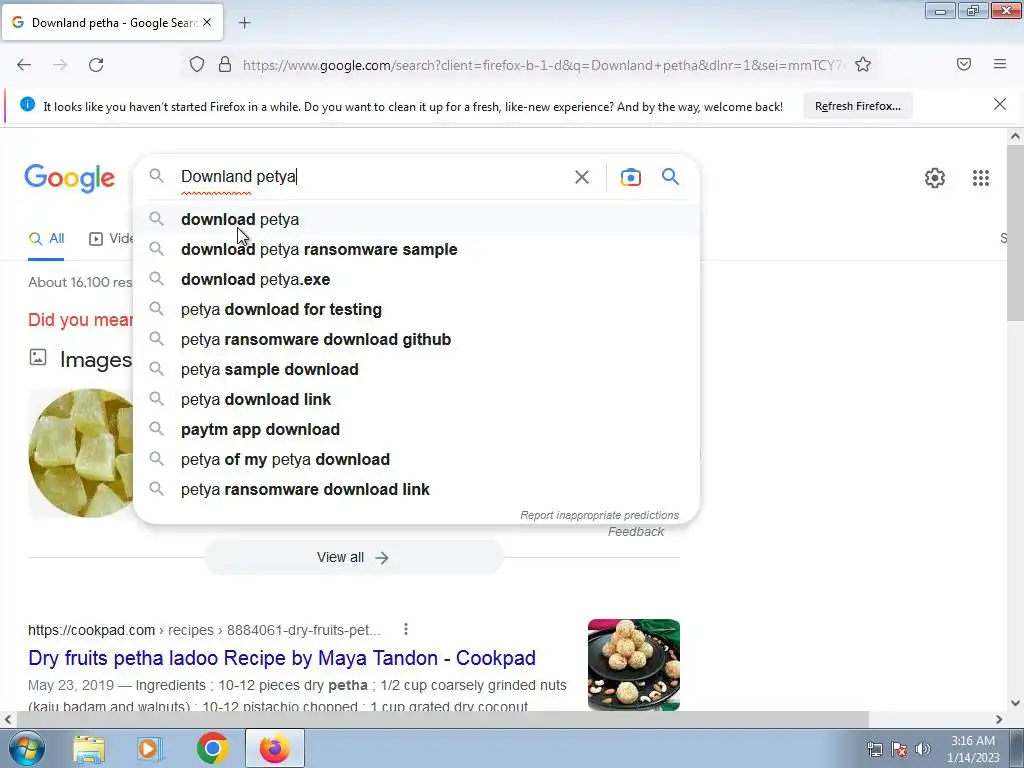Click the taskbar clock and date
This screenshot has width=1024, height=768.
point(973,749)
